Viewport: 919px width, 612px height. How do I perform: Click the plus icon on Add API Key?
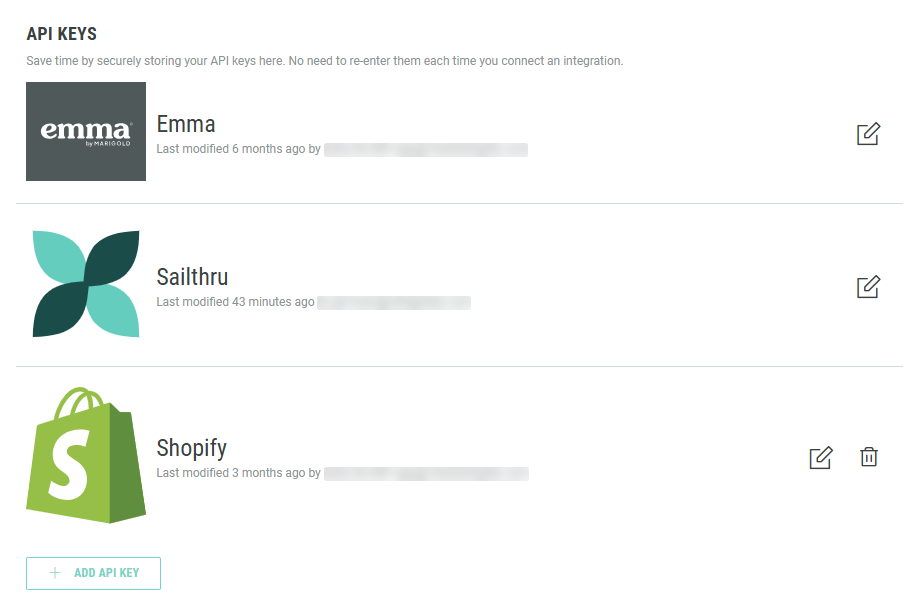pos(55,573)
